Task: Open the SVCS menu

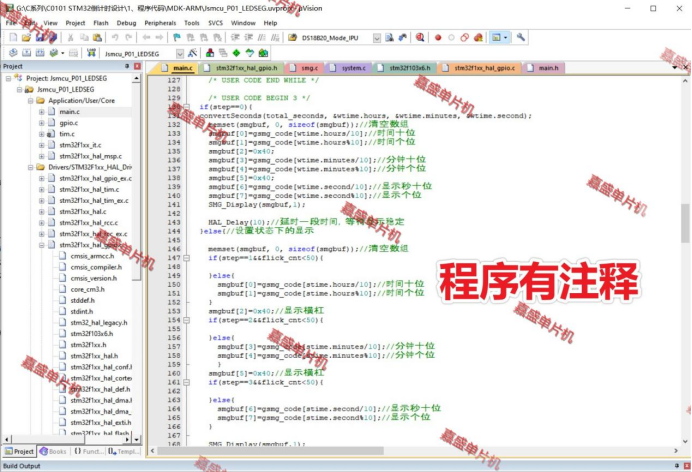Action: pos(215,23)
